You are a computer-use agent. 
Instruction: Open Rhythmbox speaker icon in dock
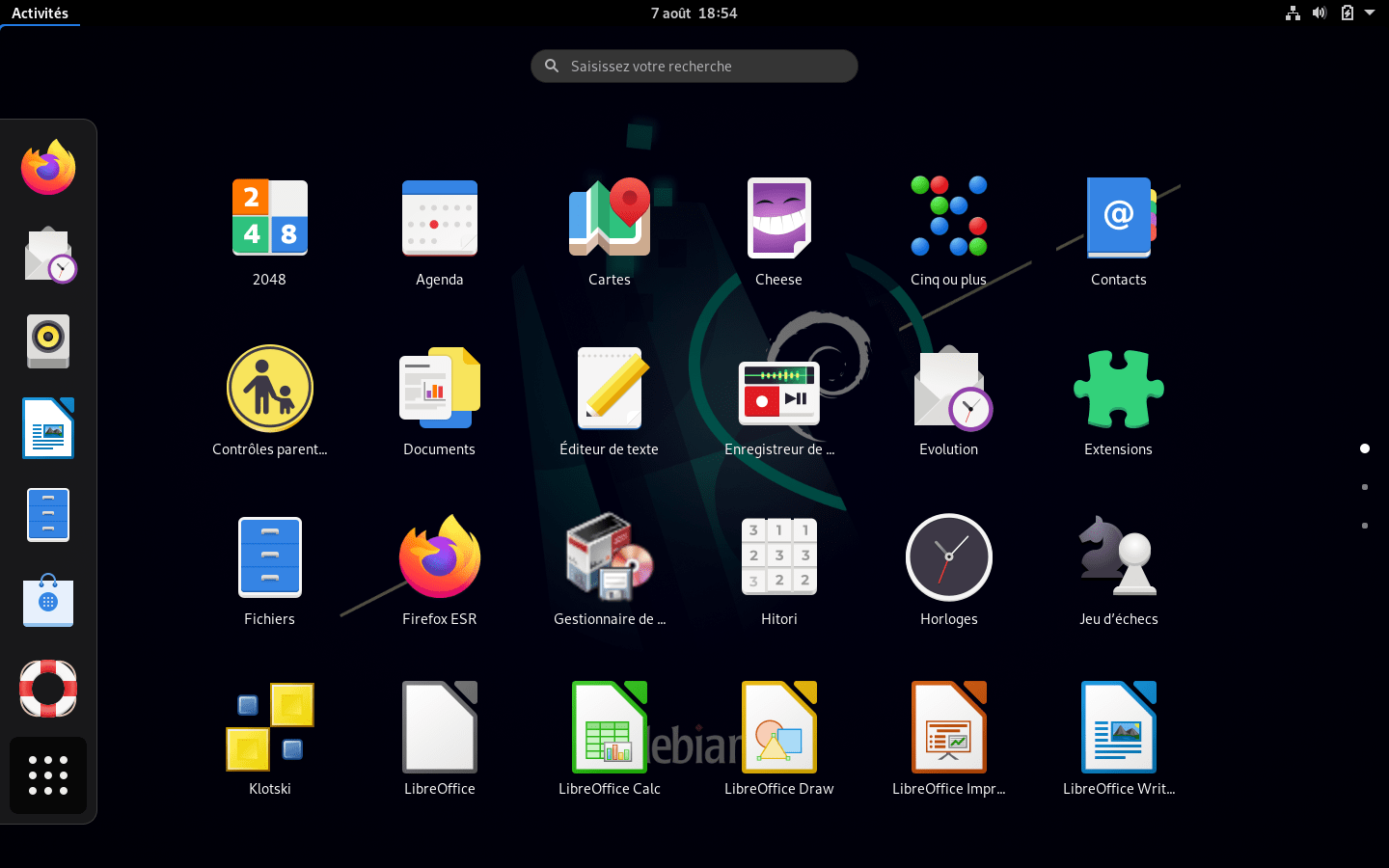(48, 341)
